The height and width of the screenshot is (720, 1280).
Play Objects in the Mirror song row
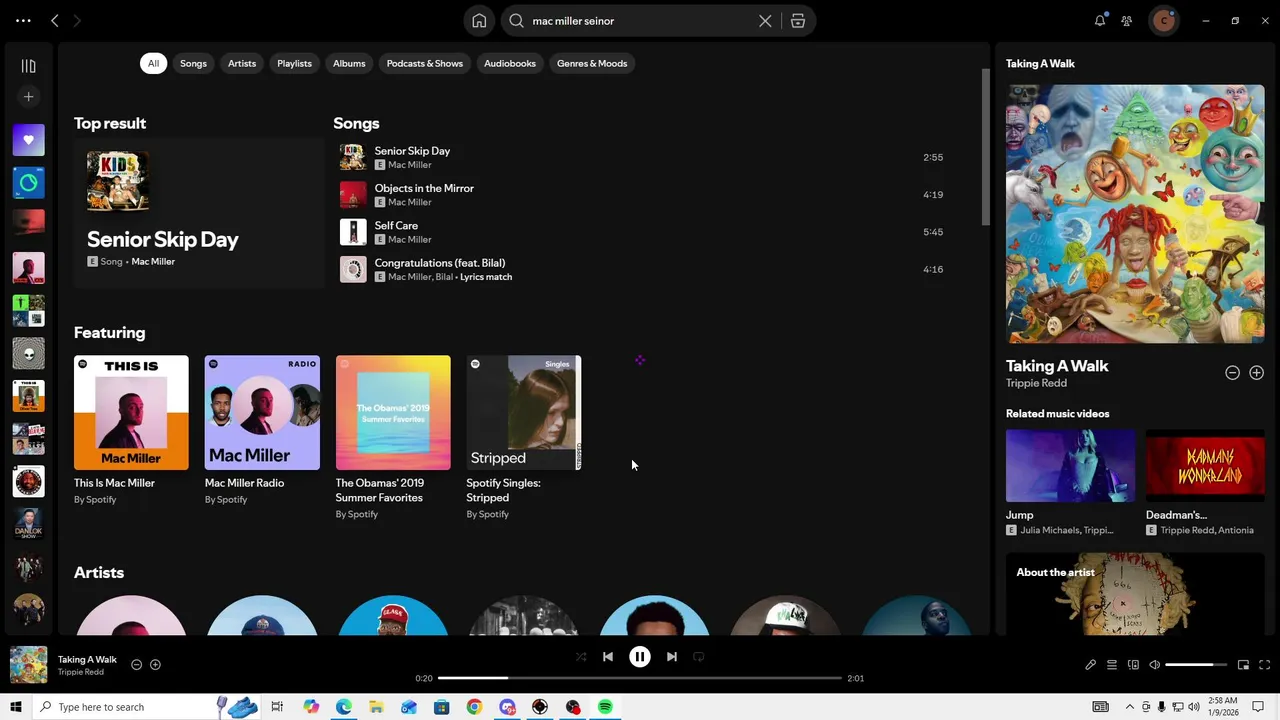pyautogui.click(x=641, y=195)
